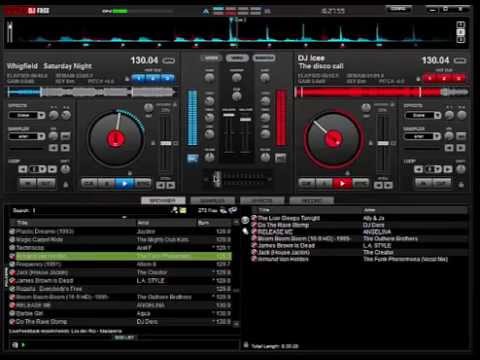Viewport: 480px width, 360px height.
Task: Toggle left channel headphone PFL button
Action: 192,158
